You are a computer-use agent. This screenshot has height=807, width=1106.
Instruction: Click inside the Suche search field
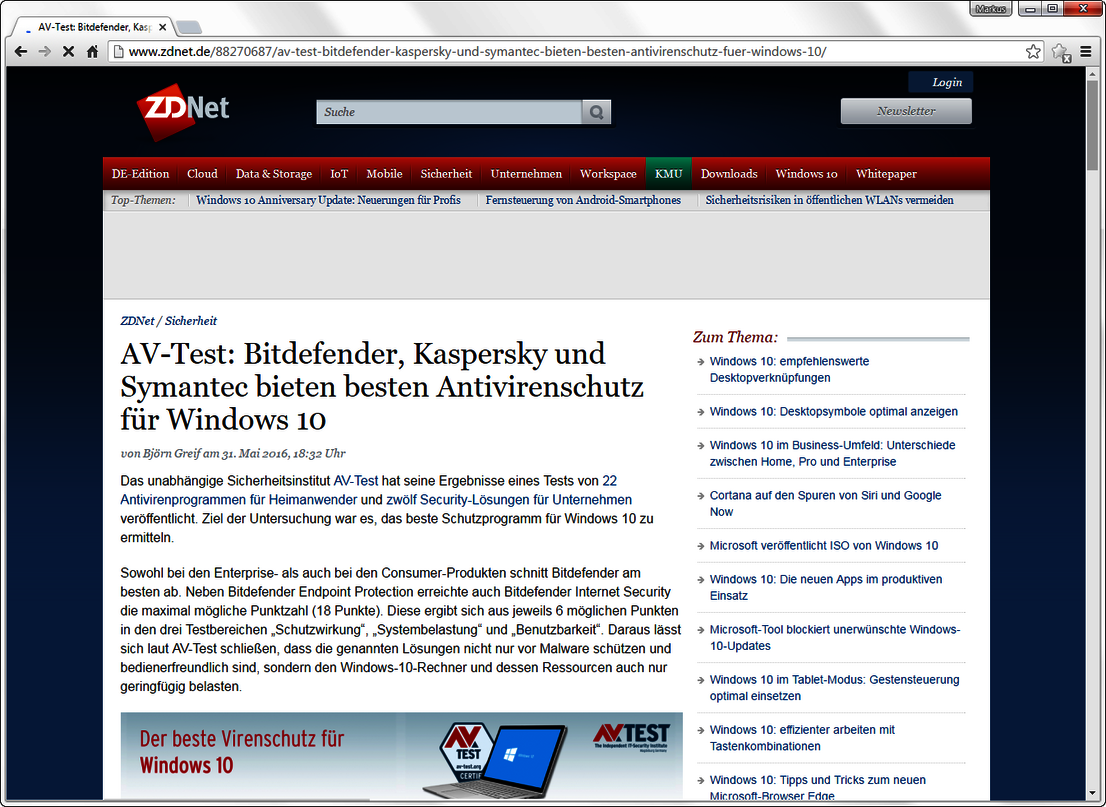[445, 112]
